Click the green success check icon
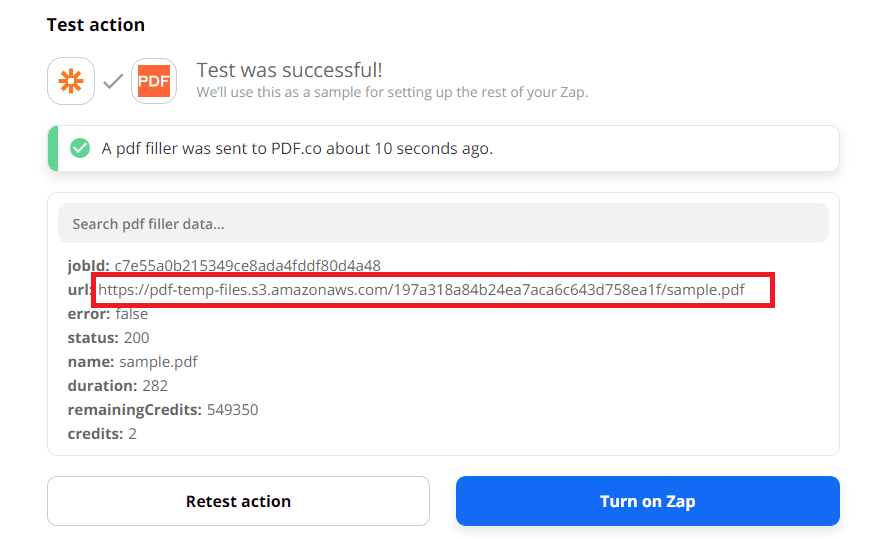Screen dimensions: 885x539 [80, 148]
